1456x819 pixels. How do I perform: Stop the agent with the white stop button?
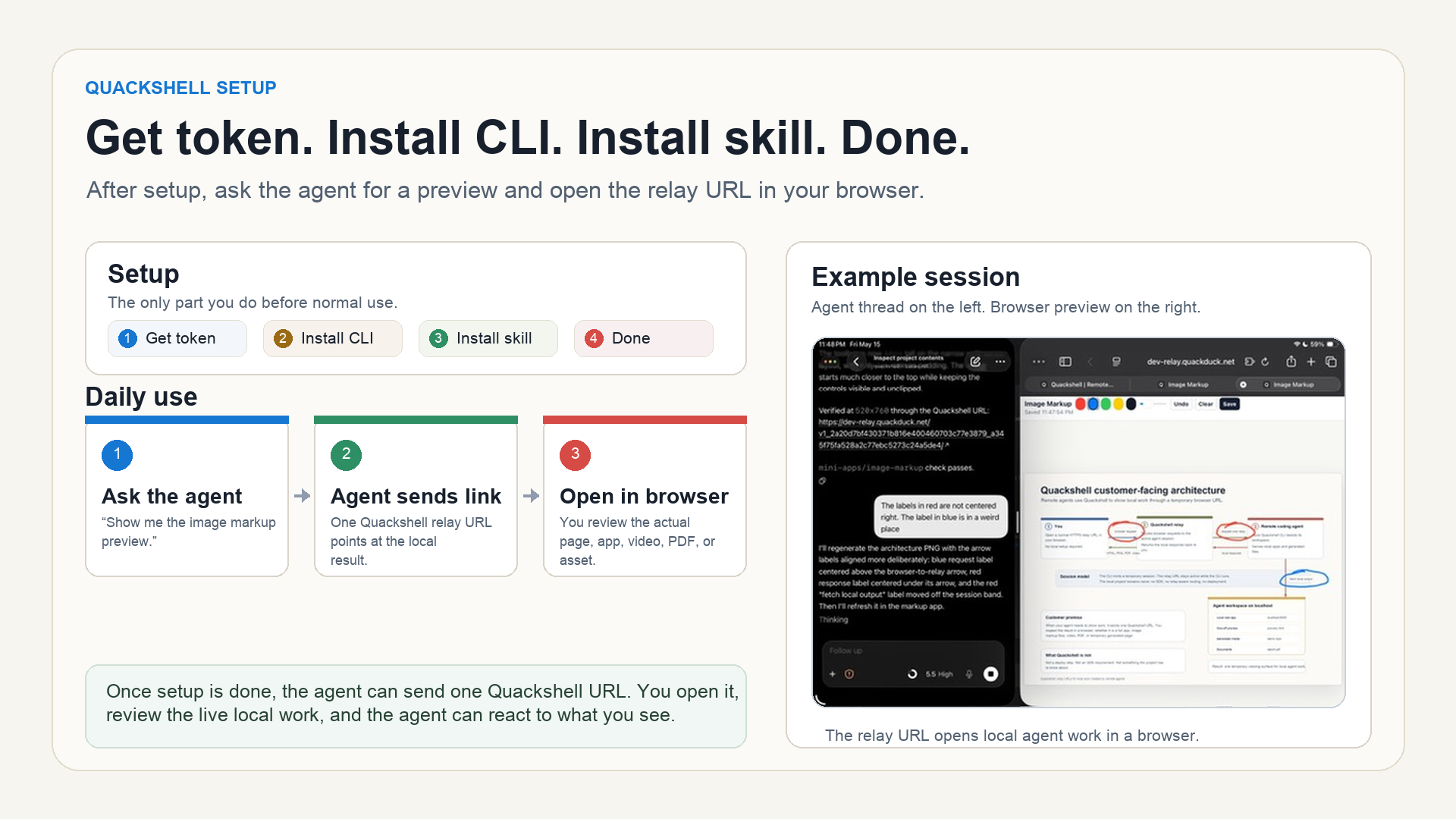click(x=990, y=674)
